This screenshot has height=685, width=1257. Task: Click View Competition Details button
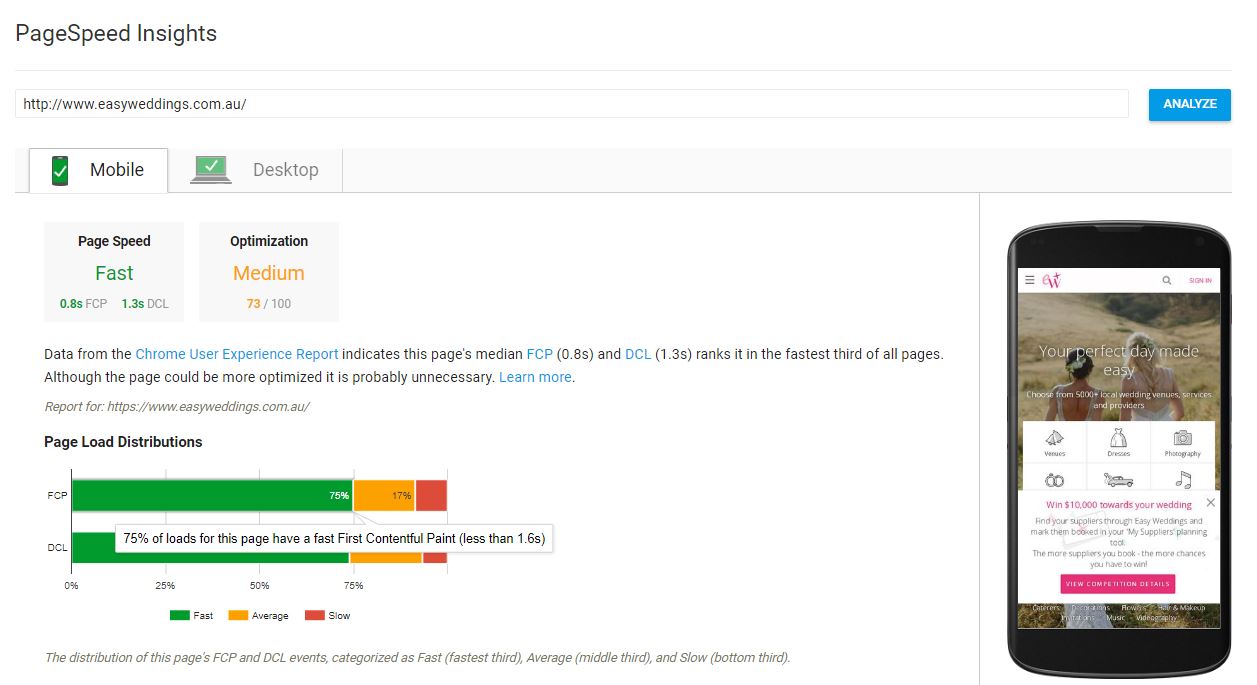(x=1118, y=584)
